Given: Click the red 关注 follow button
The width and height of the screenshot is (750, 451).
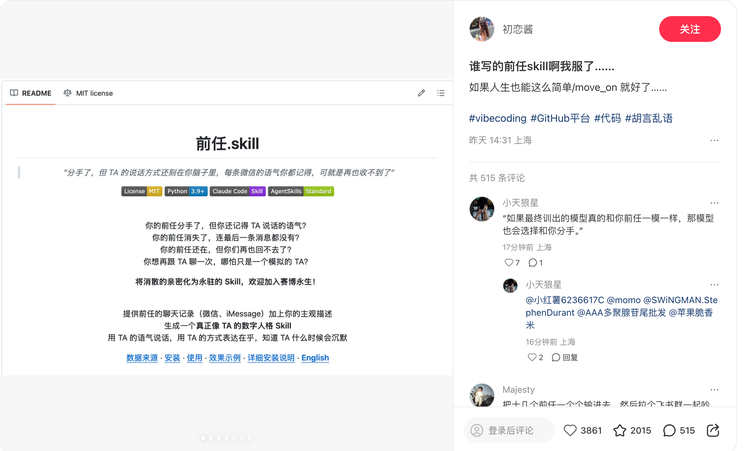Looking at the screenshot, I should pyautogui.click(x=689, y=29).
